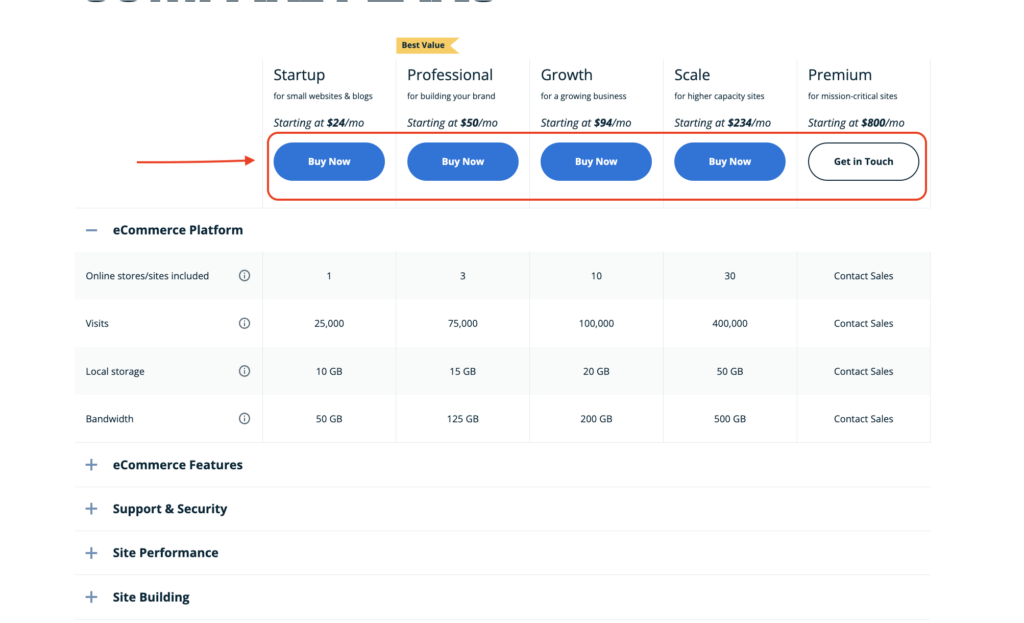Click the info icon beside Bandwidth
The width and height of the screenshot is (1024, 623).
coord(244,419)
